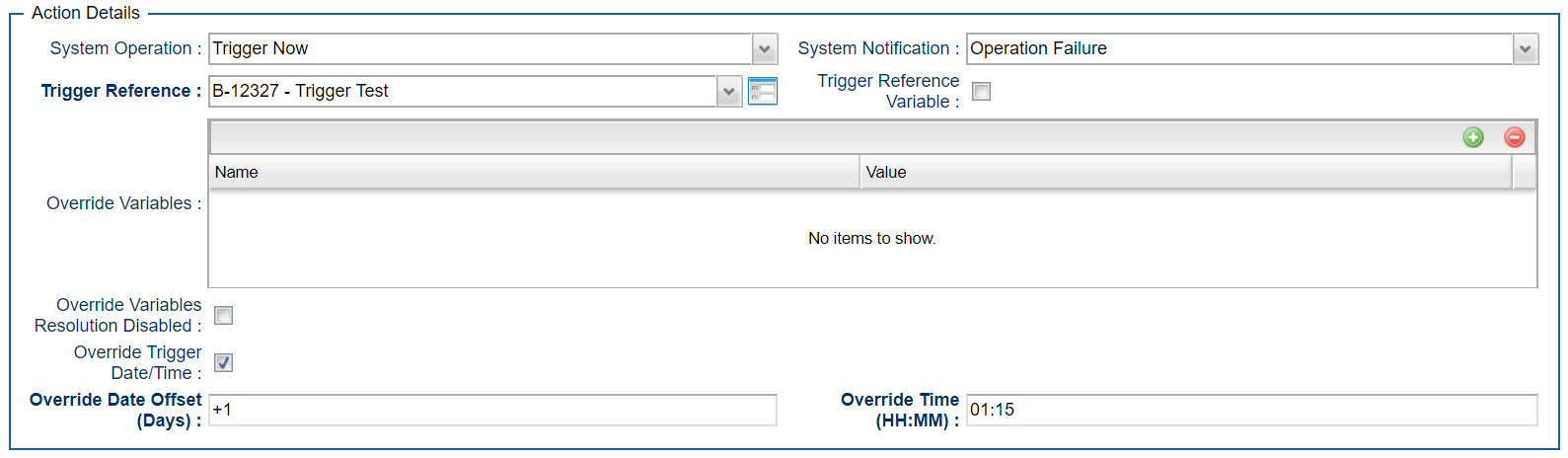Screen dimensions: 1568x458
Task: Click the Override Variables label
Action: (123, 203)
